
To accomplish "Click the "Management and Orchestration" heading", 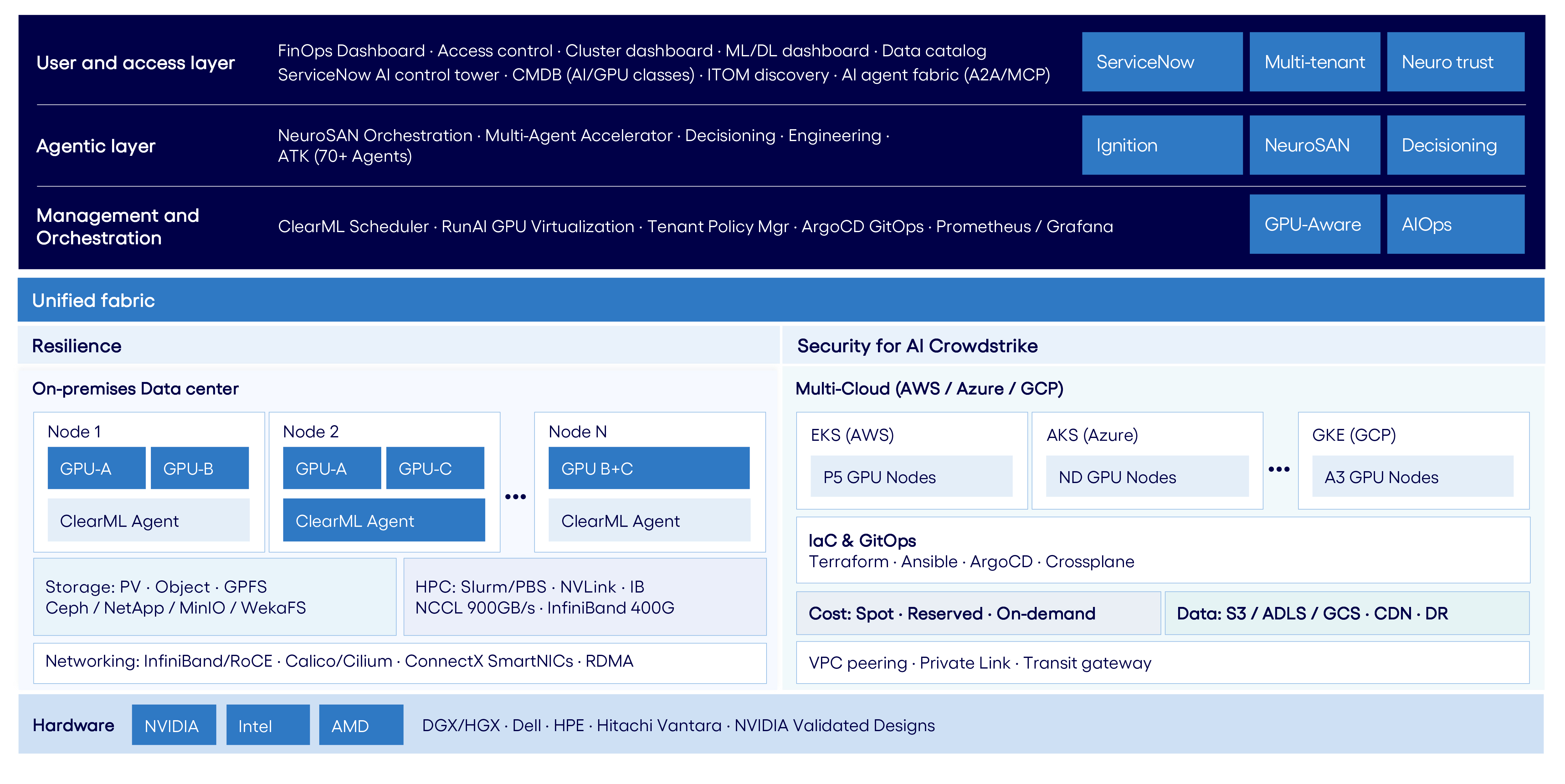I will click(118, 227).
